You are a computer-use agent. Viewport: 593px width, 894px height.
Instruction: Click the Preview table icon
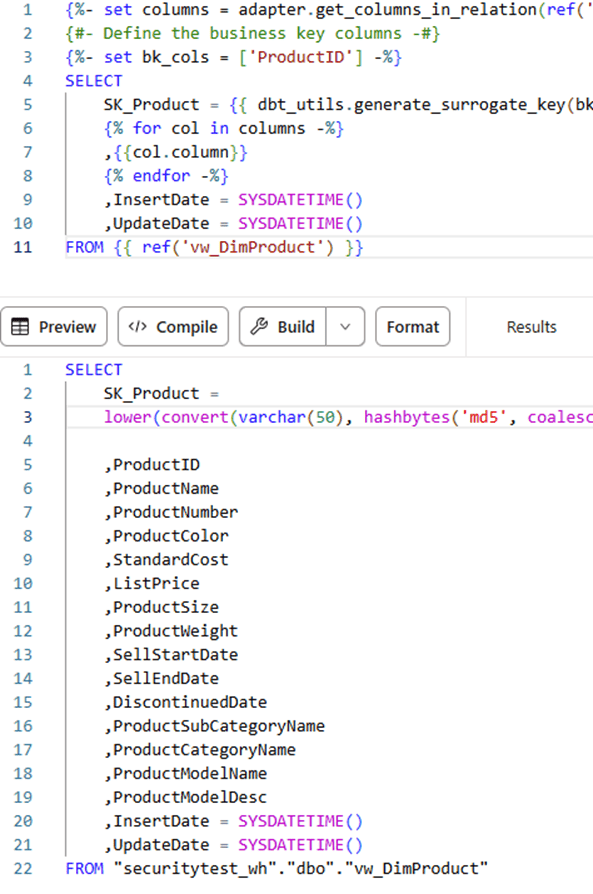point(20,327)
